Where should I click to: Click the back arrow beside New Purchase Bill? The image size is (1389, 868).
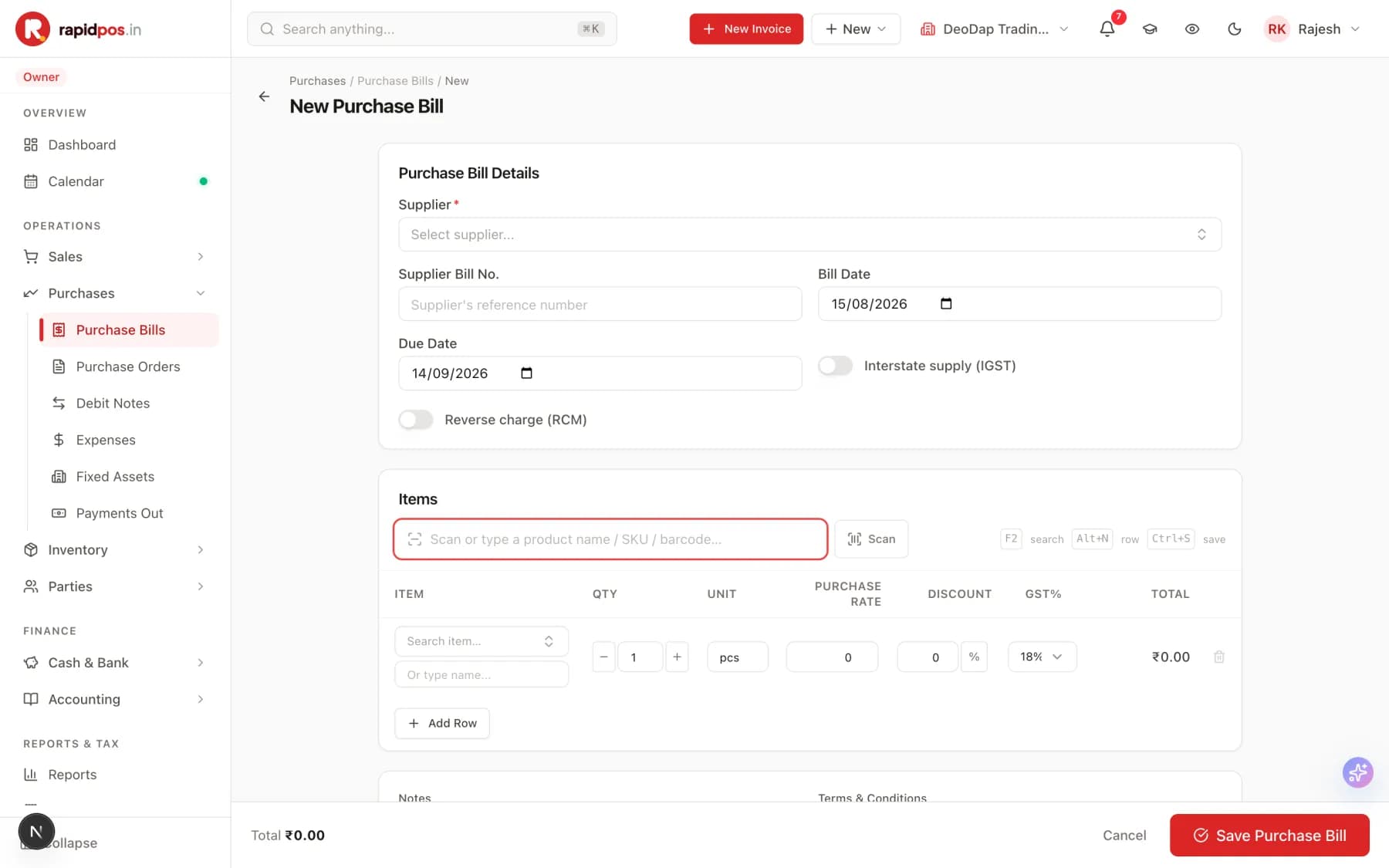click(264, 96)
